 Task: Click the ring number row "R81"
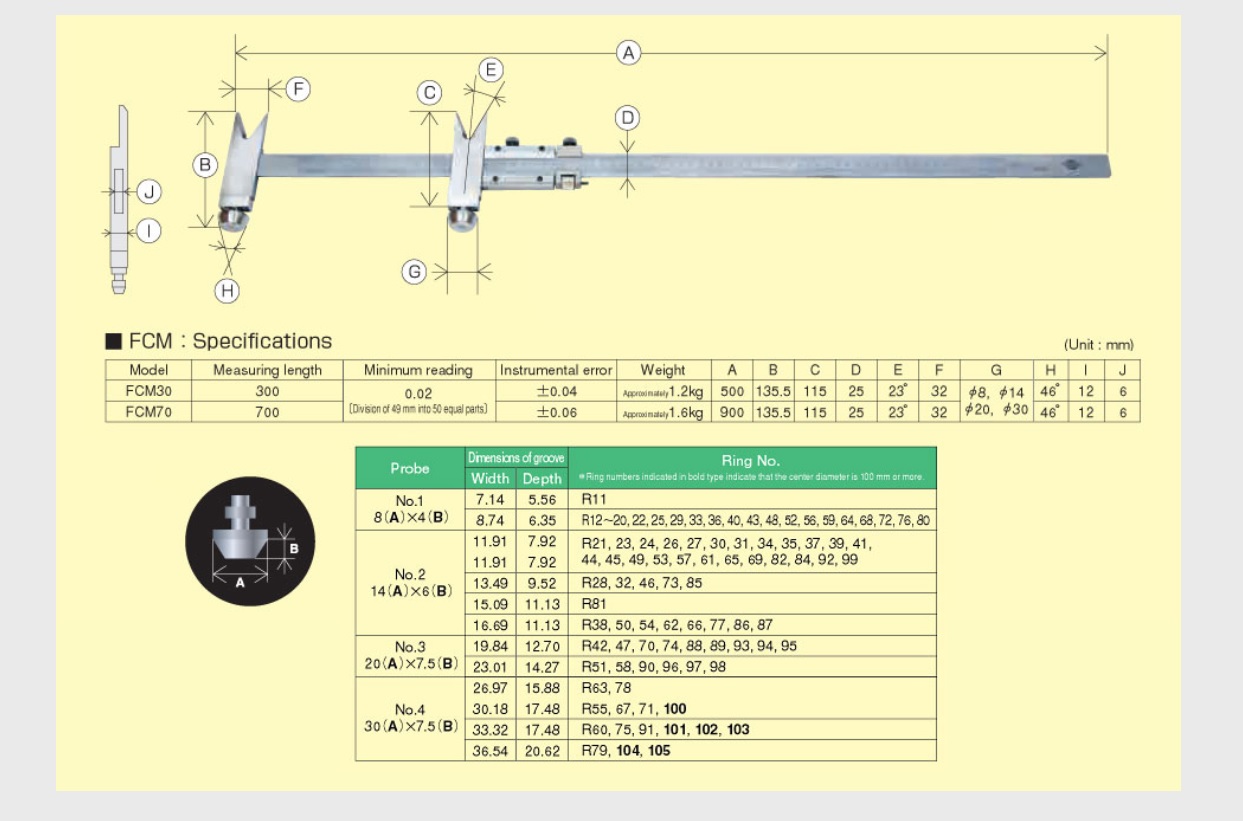[751, 604]
